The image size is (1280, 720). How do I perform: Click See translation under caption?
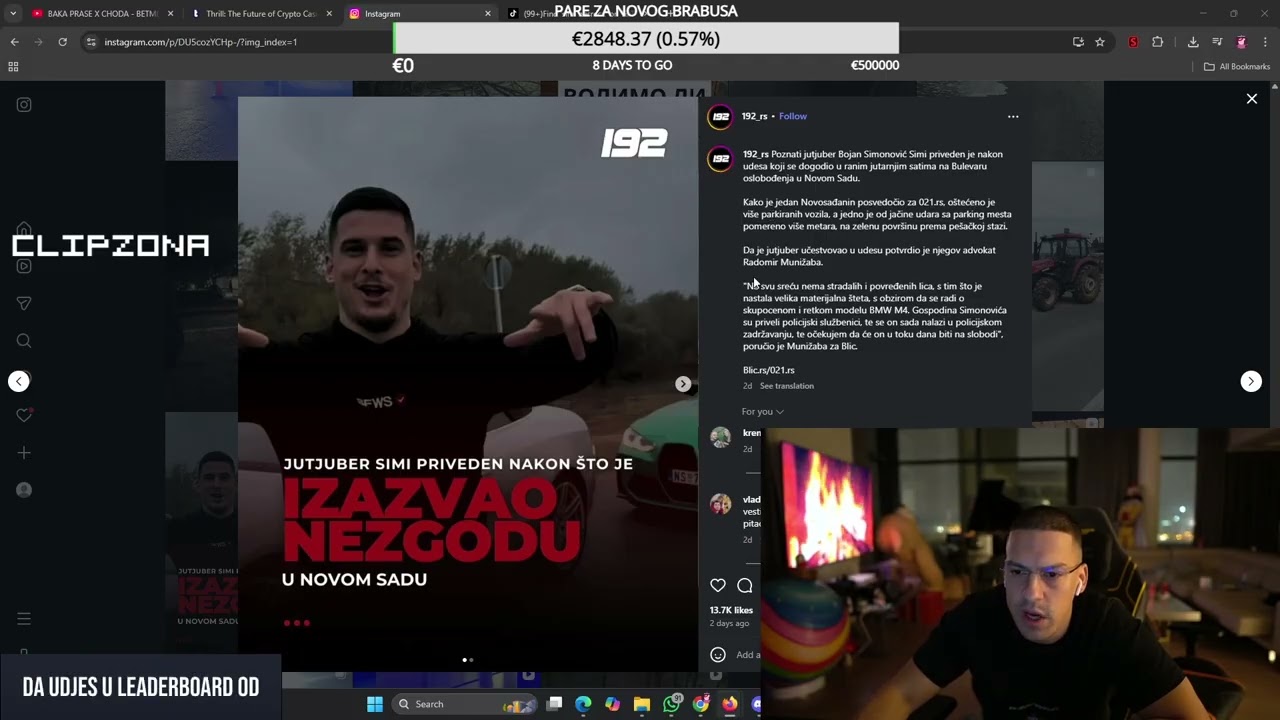pyautogui.click(x=786, y=386)
